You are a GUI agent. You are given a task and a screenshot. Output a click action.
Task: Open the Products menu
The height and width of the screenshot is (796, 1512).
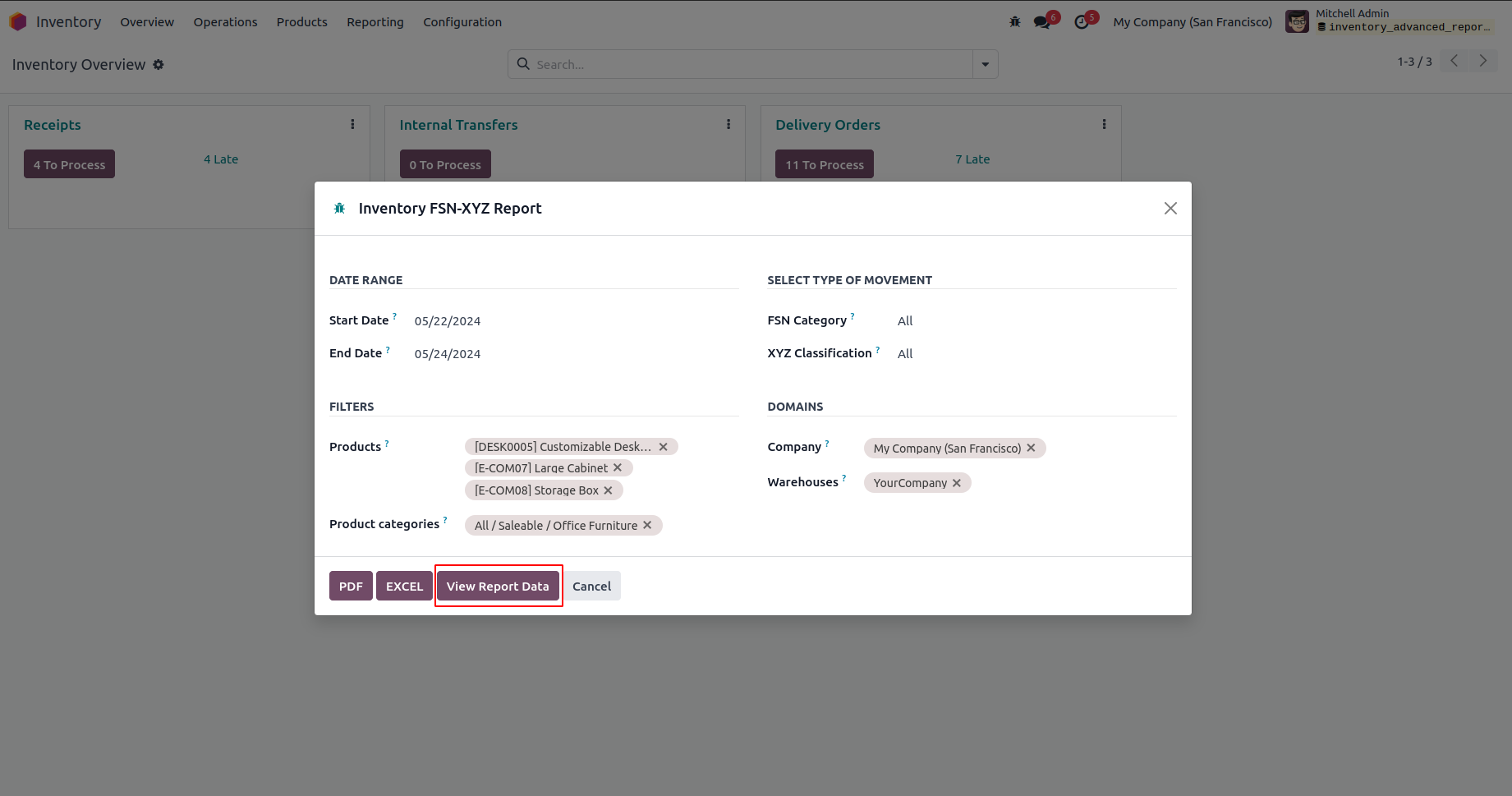[302, 22]
